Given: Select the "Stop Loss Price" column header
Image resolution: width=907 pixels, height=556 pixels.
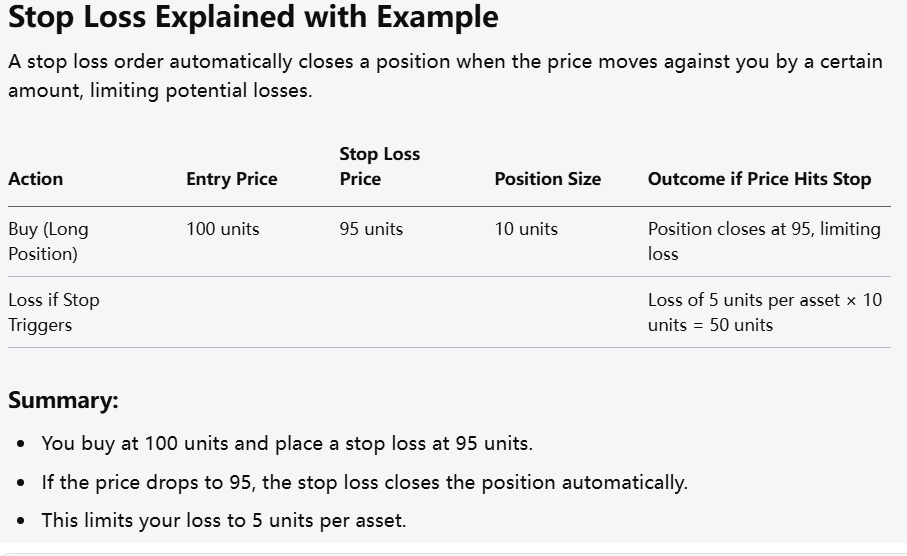Looking at the screenshot, I should click(x=379, y=166).
